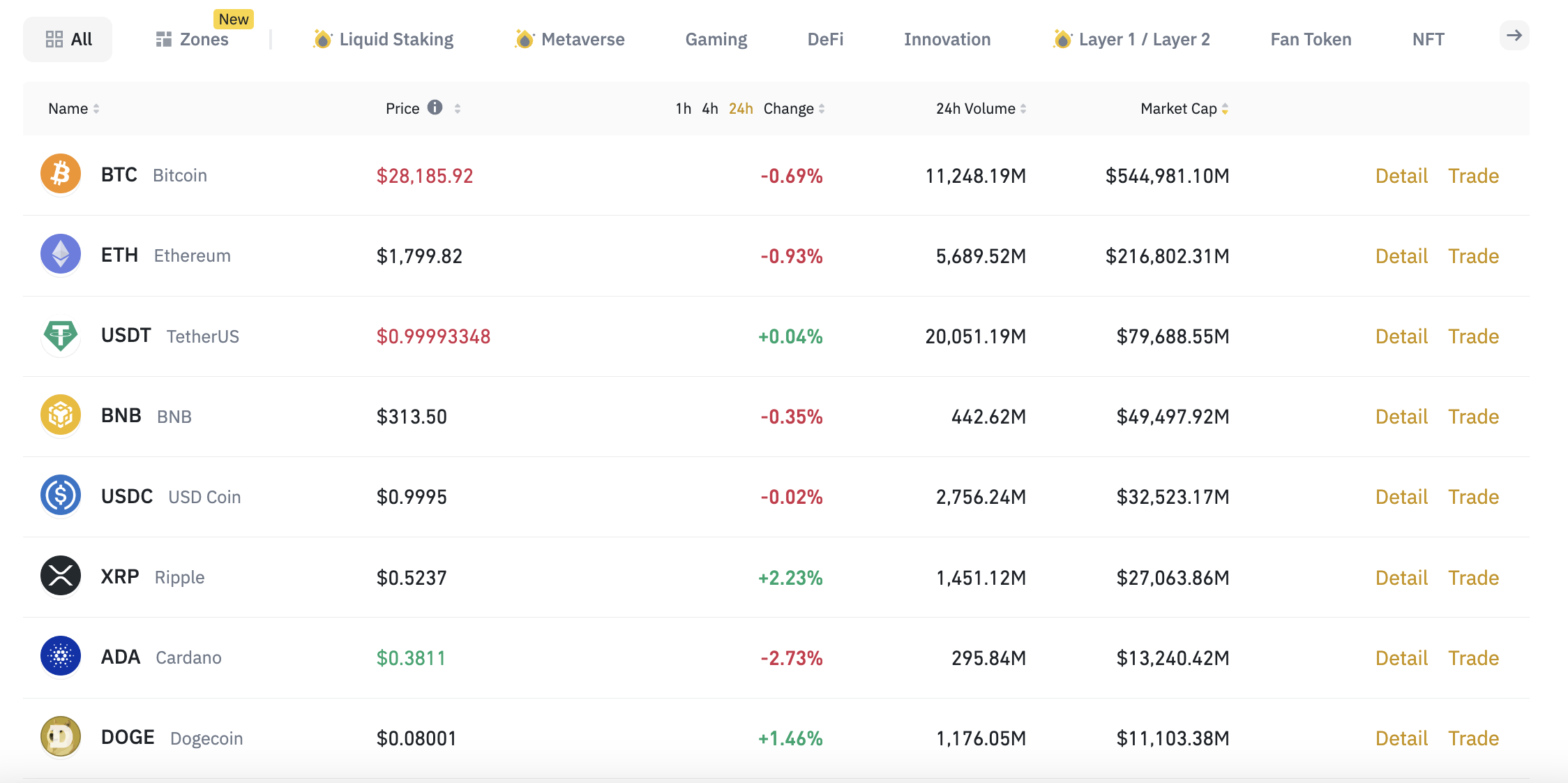Click the USDT price $0.99993348
1568x783 pixels.
click(x=433, y=336)
